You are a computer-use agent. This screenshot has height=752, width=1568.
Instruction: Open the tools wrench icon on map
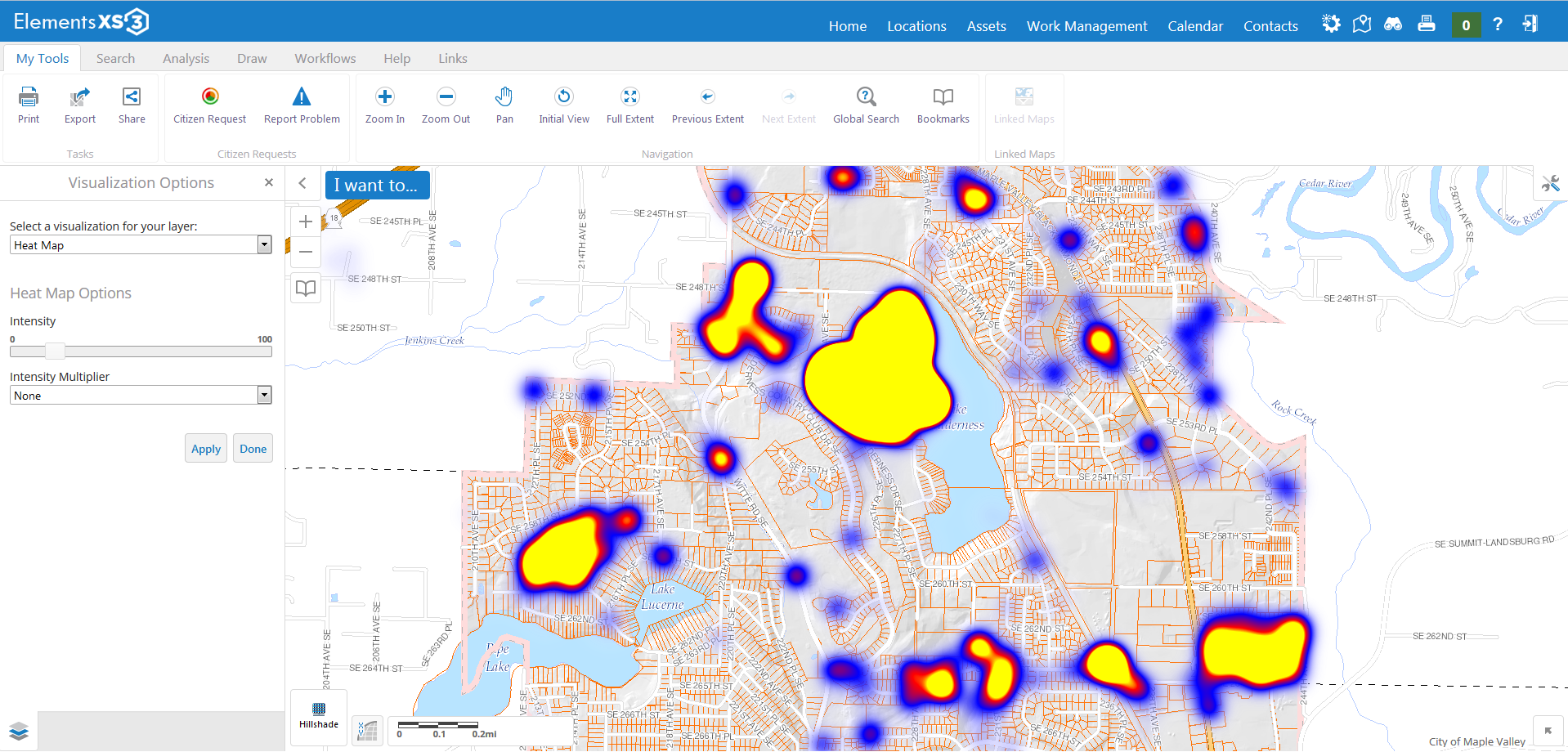click(x=1551, y=183)
